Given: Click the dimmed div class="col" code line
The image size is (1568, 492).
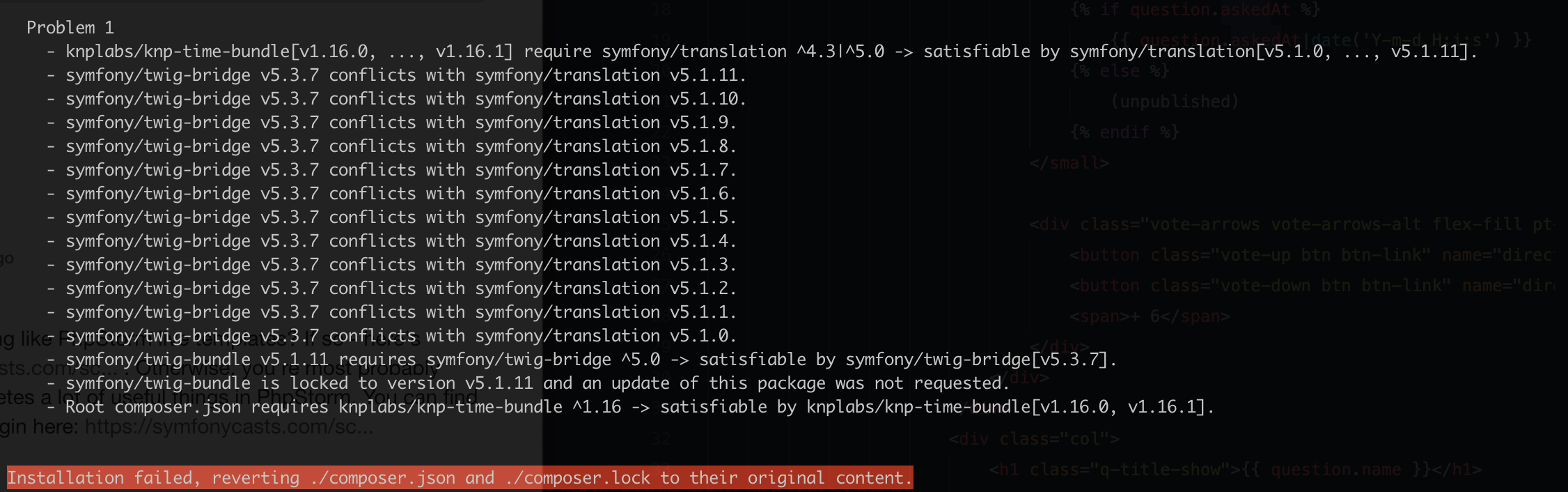Looking at the screenshot, I should pos(1034,439).
